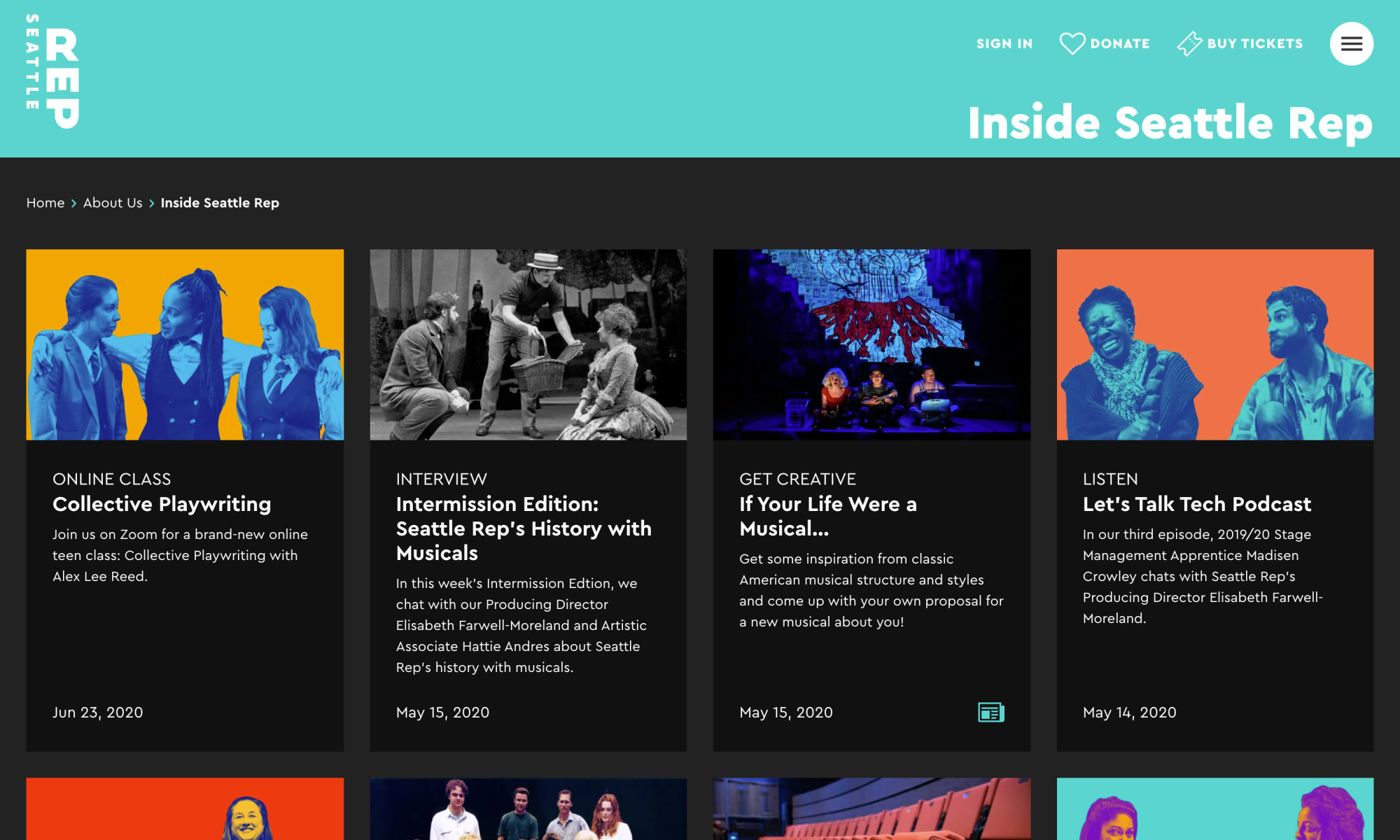Click the newspaper article icon on the musical card
The width and height of the screenshot is (1400, 840).
990,712
